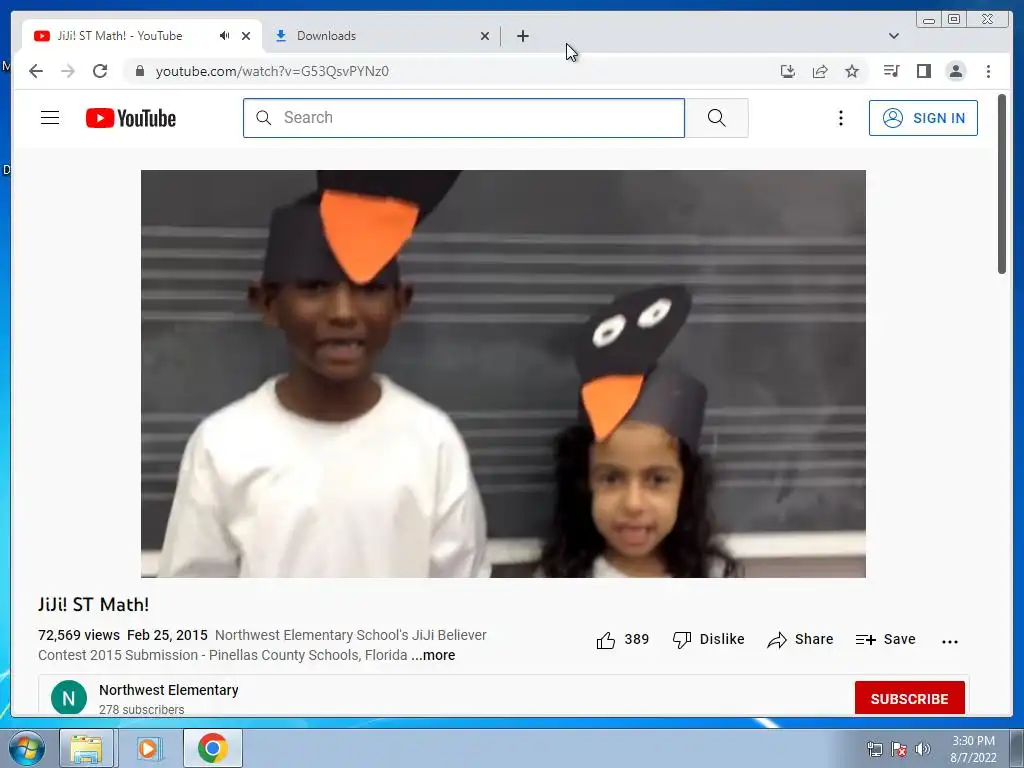The width and height of the screenshot is (1024, 768).
Task: Bookmark this page with the star icon
Action: pyautogui.click(x=852, y=71)
